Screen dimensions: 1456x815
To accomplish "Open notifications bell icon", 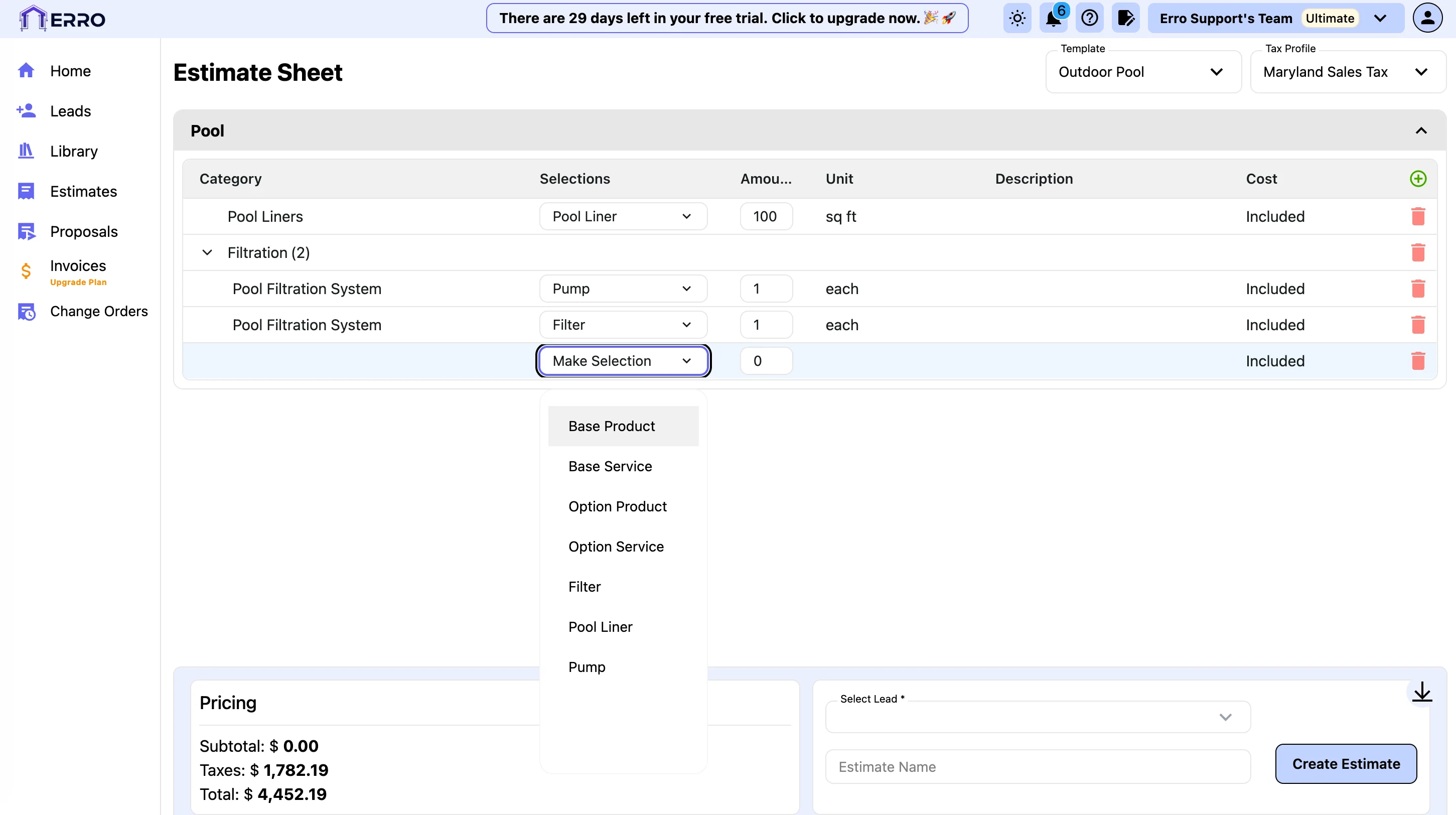I will 1053,19.
